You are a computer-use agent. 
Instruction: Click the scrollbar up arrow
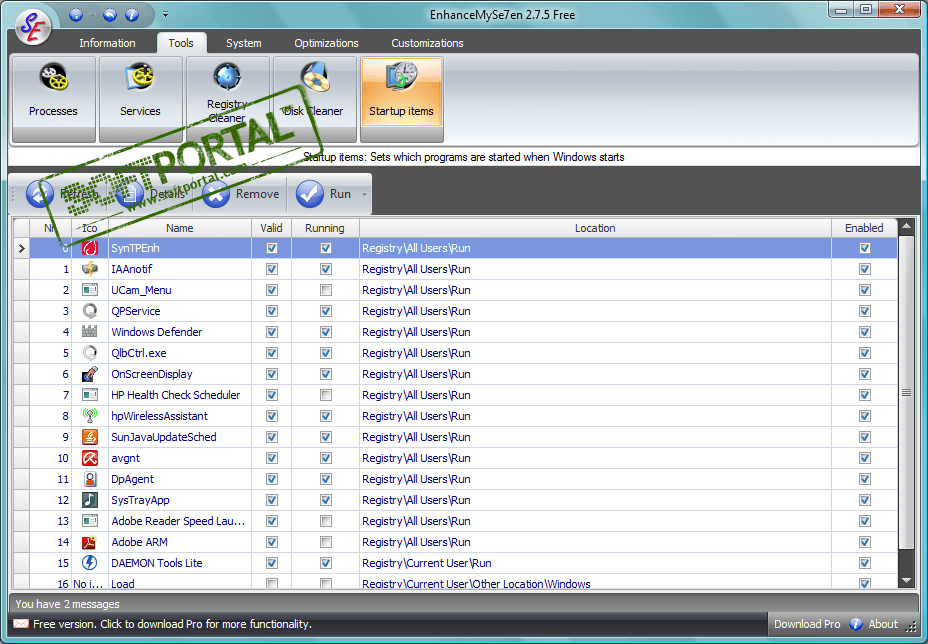(906, 227)
